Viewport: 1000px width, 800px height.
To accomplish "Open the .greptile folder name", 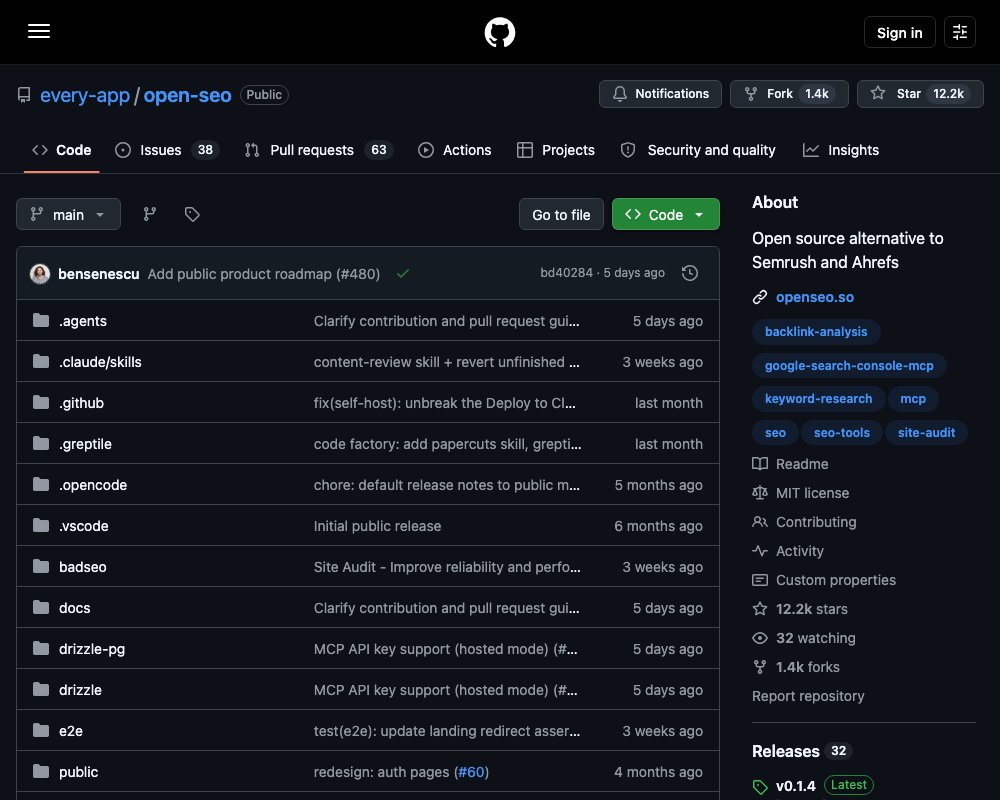I will pos(85,444).
